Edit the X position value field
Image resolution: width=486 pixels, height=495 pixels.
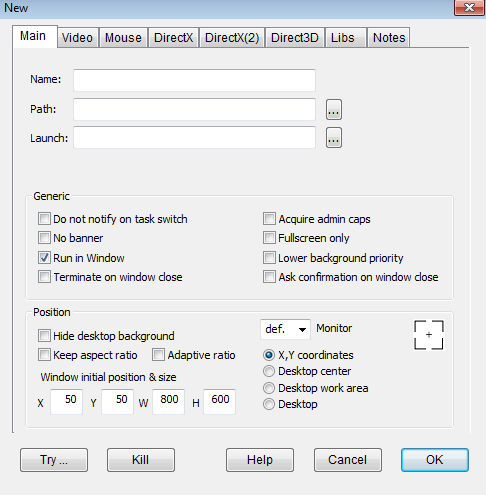[x=66, y=401]
